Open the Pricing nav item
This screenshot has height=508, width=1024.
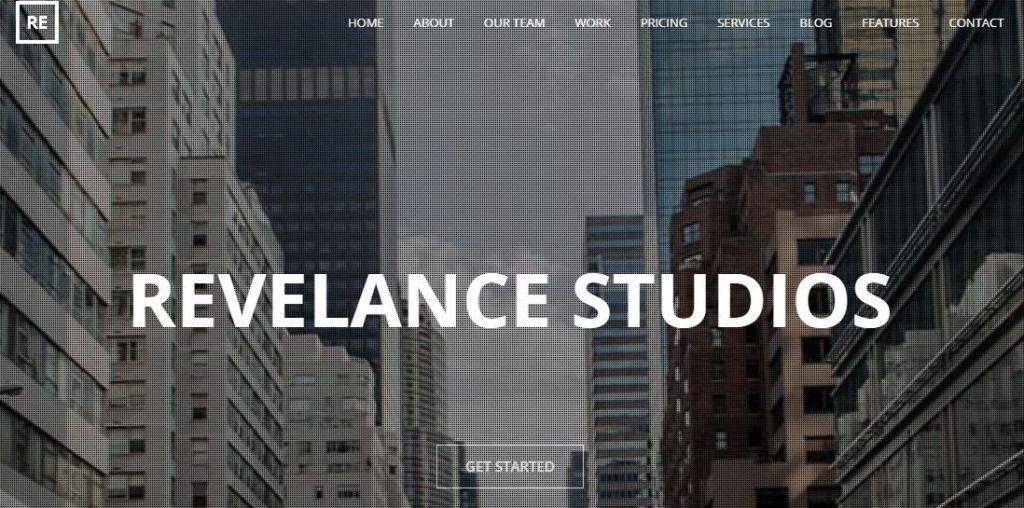664,23
